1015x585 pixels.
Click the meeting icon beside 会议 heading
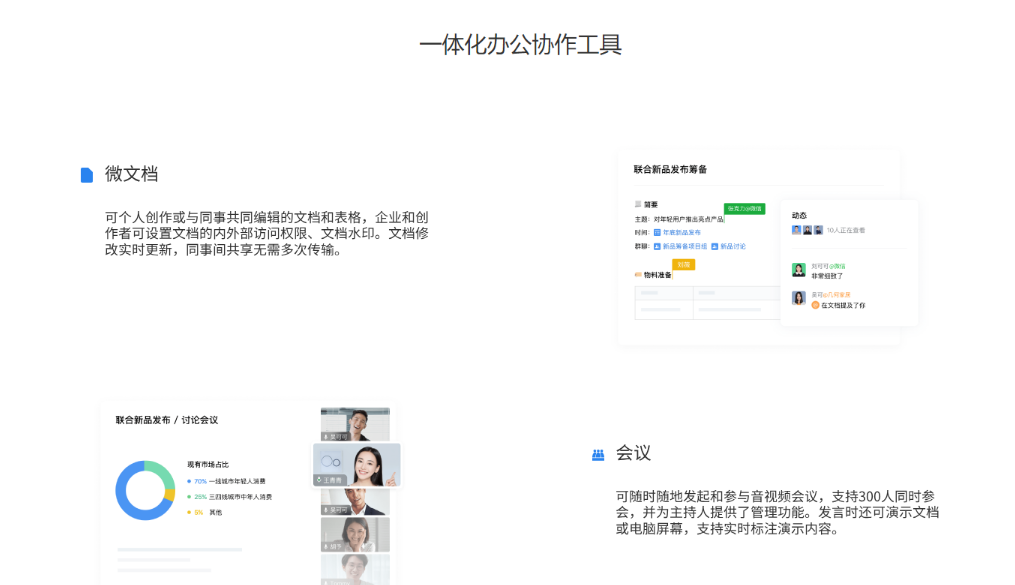click(x=598, y=452)
